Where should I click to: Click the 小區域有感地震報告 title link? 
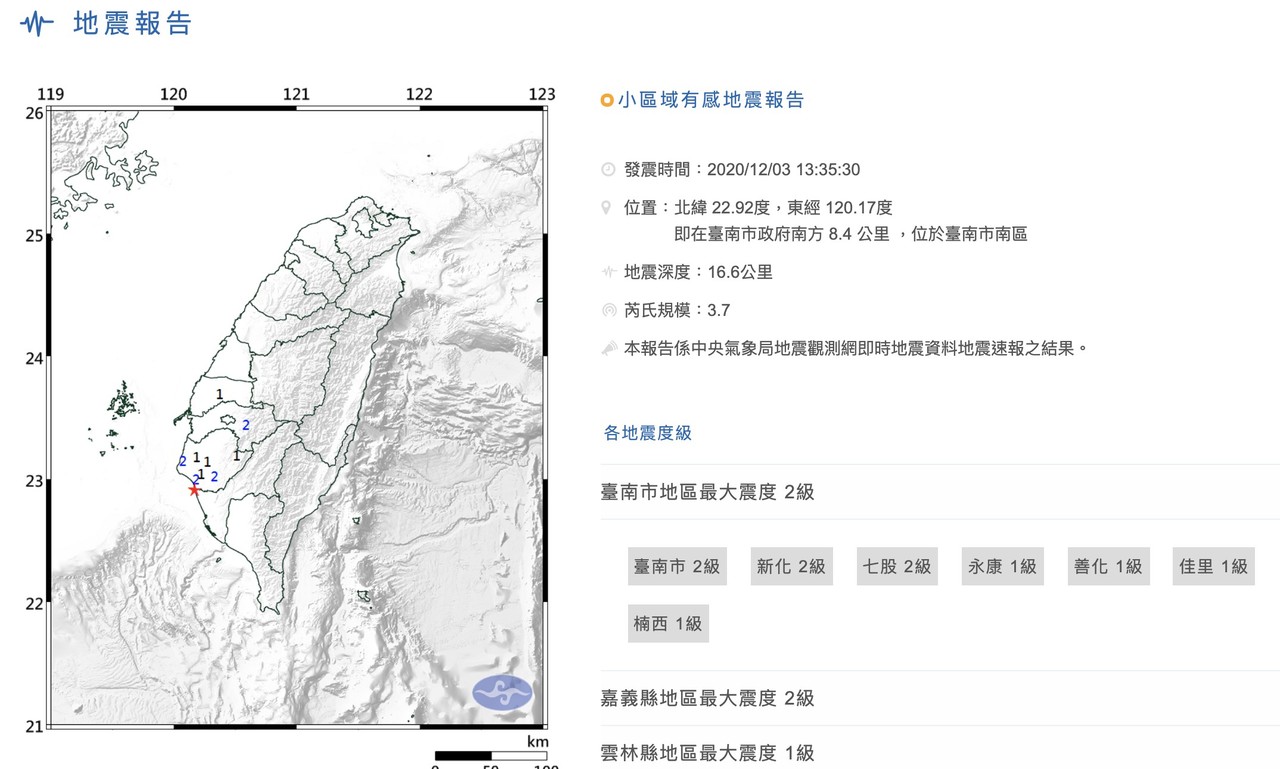(x=711, y=100)
